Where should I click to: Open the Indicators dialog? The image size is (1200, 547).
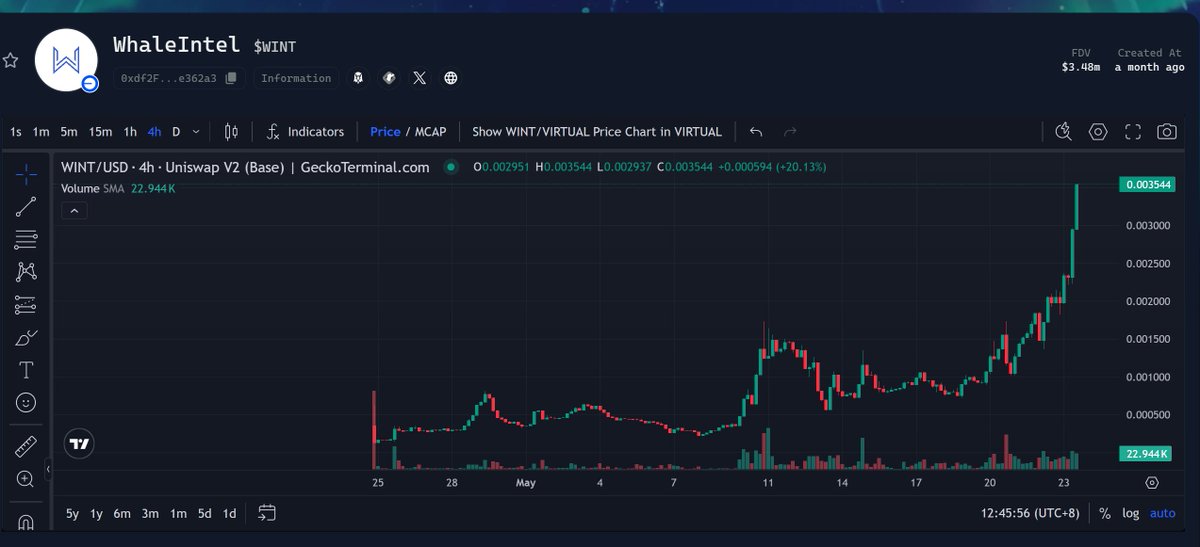(x=305, y=132)
